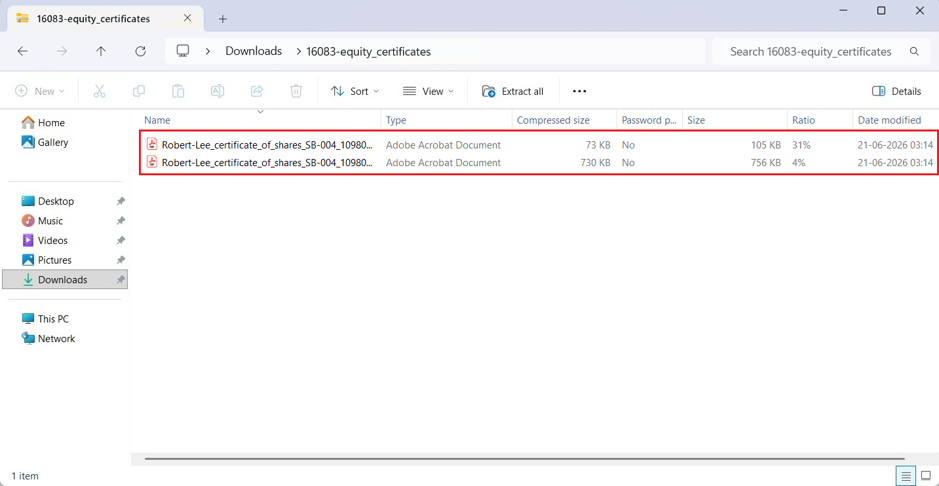Click 16083-equity_certificates breadcrumb

(x=368, y=51)
